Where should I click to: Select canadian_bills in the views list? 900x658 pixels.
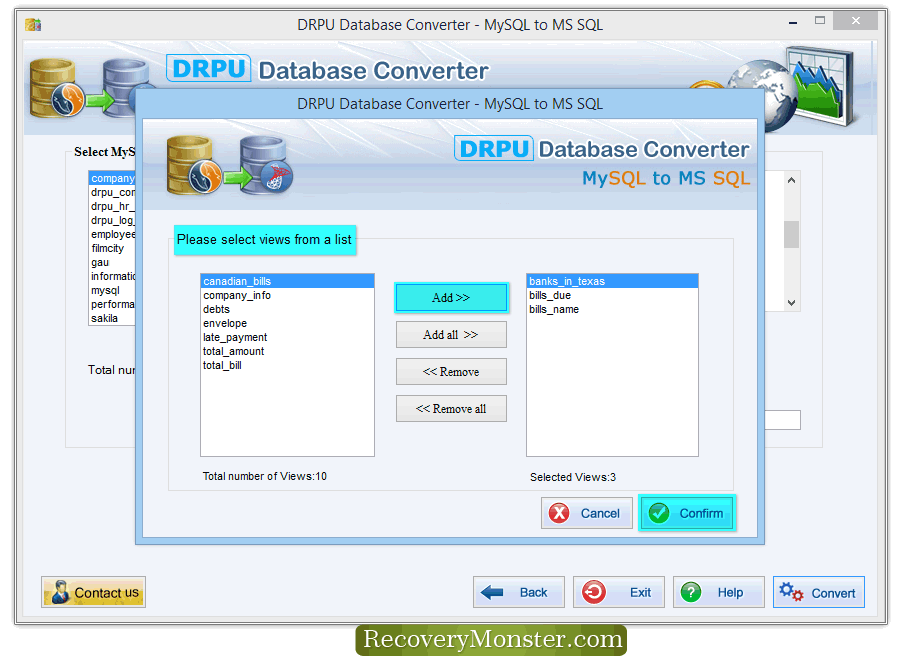287,281
